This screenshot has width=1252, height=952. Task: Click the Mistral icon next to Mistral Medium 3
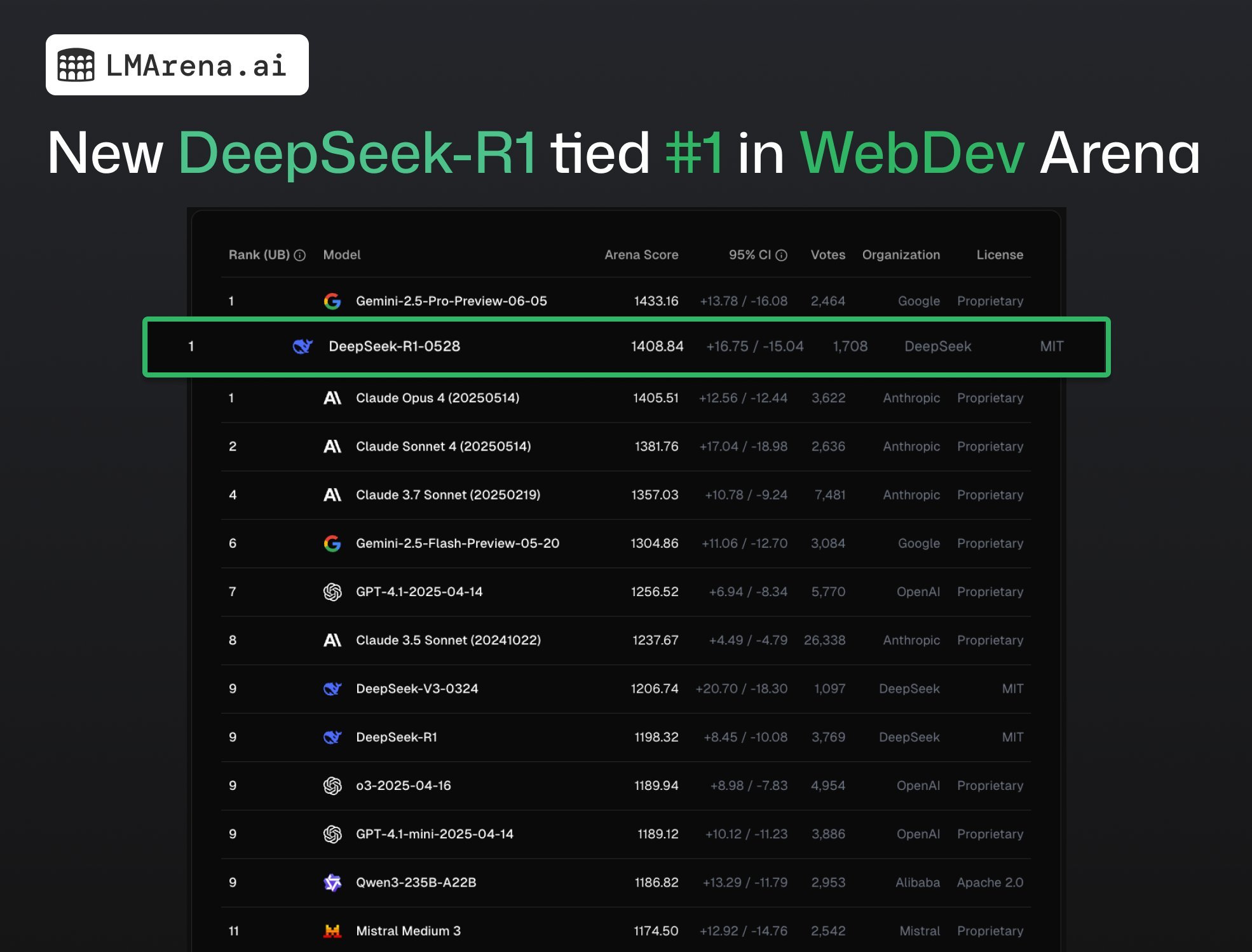332,930
